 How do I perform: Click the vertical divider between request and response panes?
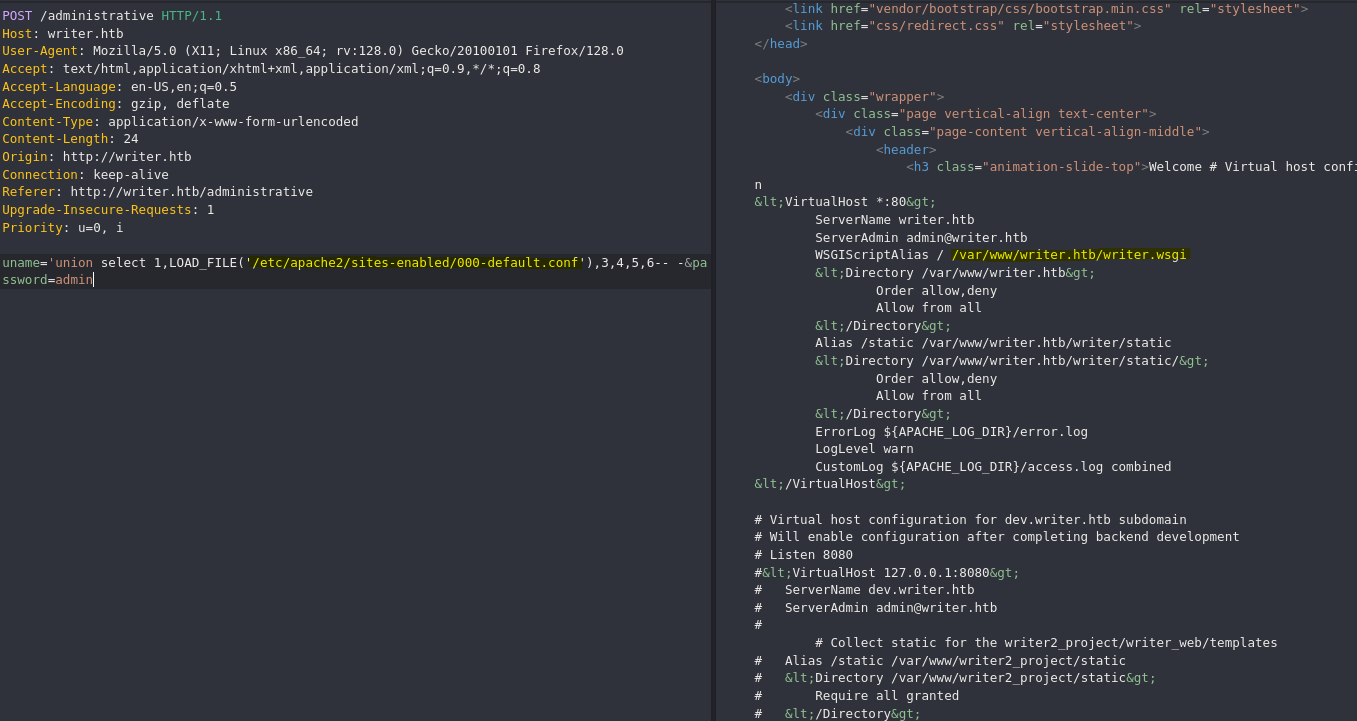pyautogui.click(x=713, y=360)
